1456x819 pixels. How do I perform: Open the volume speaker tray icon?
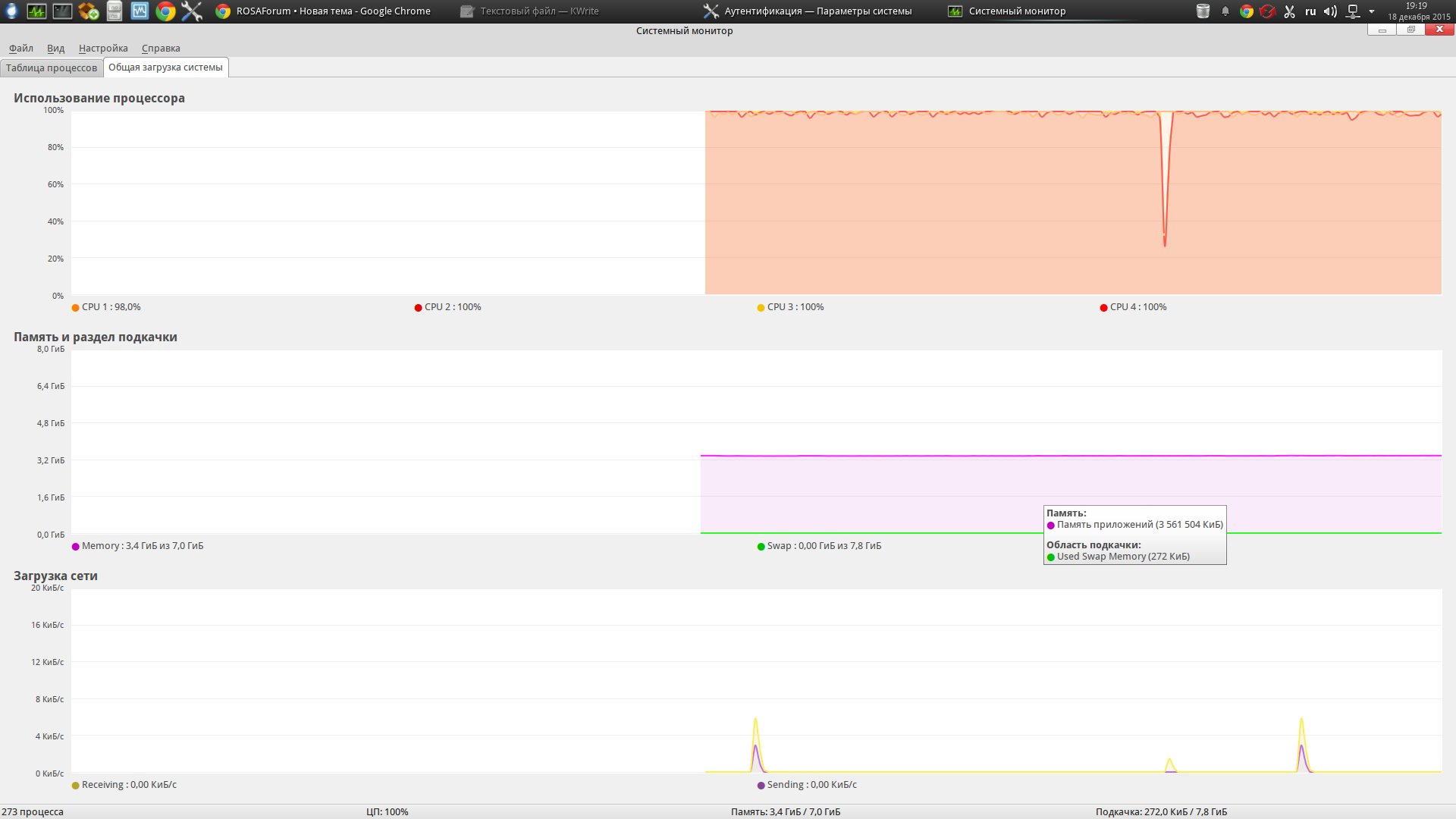[x=1330, y=11]
